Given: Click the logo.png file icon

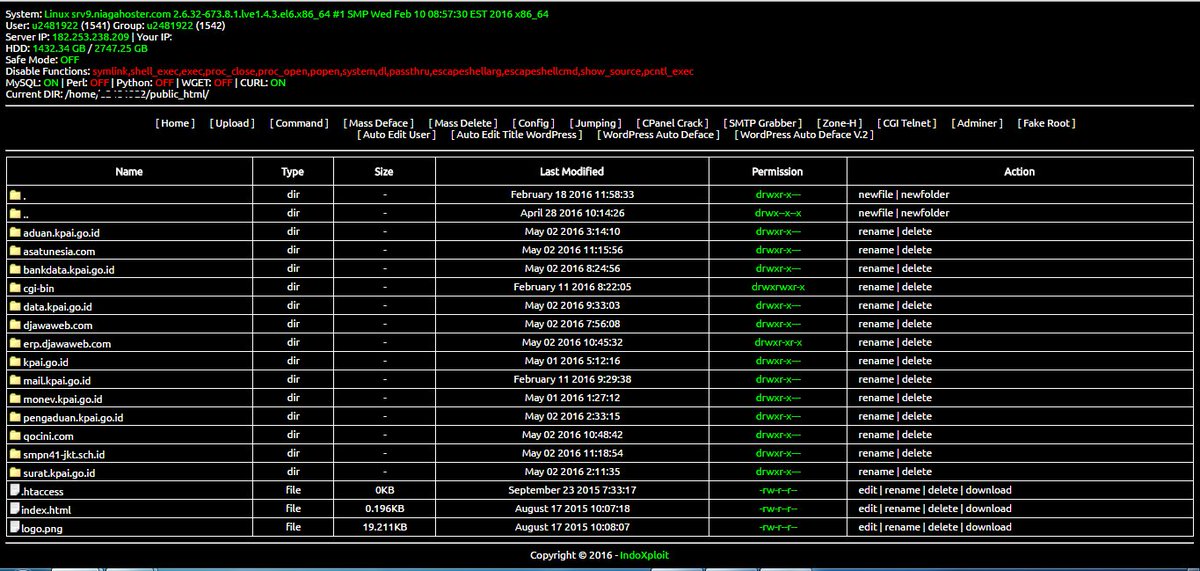Looking at the screenshot, I should [15, 527].
